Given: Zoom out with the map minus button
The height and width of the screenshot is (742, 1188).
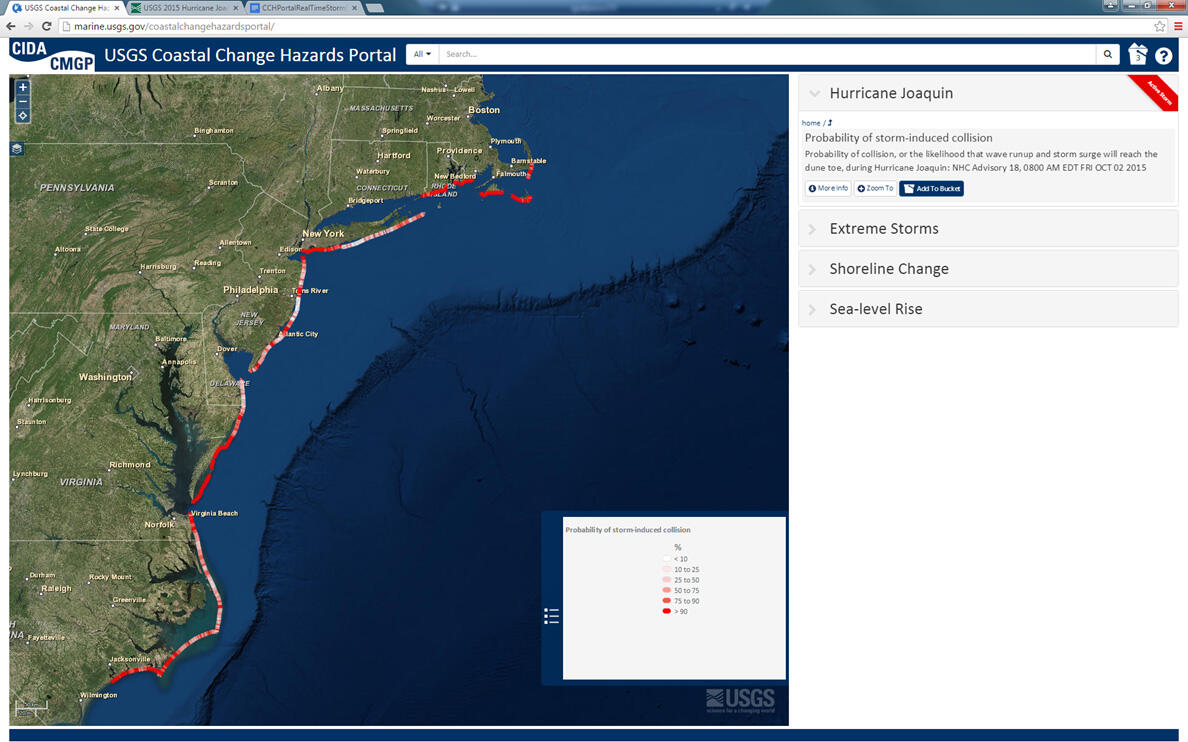Looking at the screenshot, I should click(x=23, y=102).
